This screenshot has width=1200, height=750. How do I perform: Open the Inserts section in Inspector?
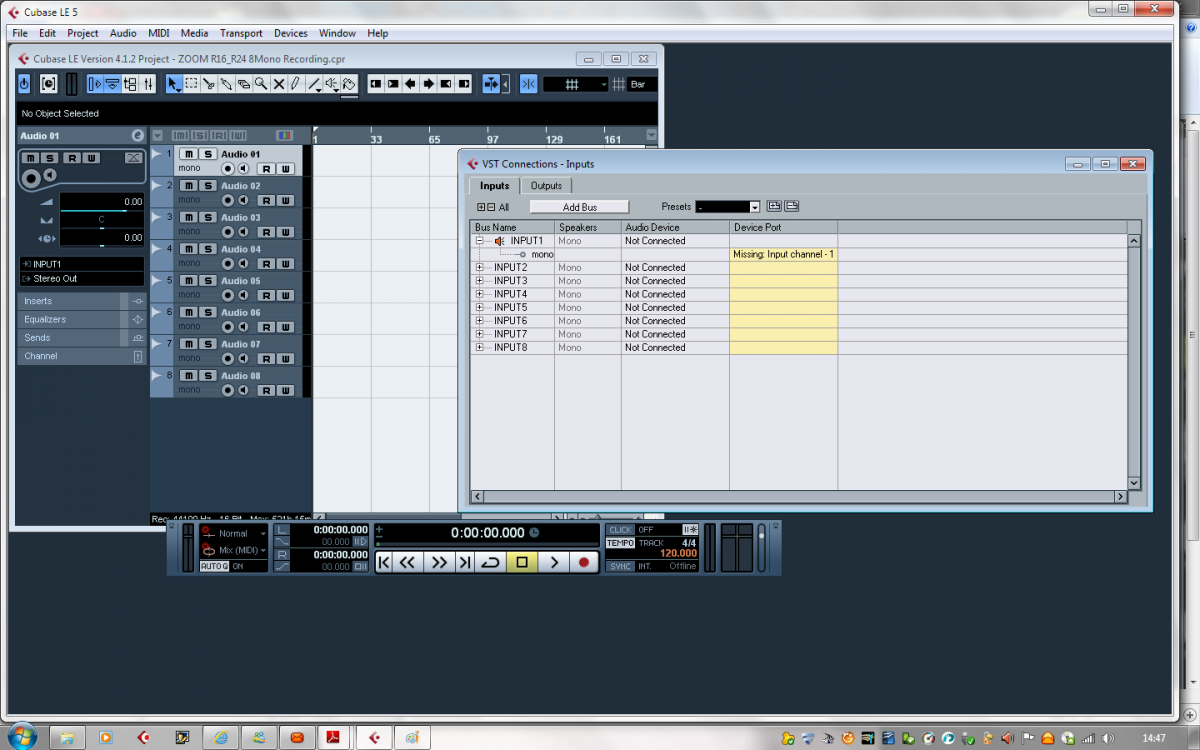[x=81, y=301]
